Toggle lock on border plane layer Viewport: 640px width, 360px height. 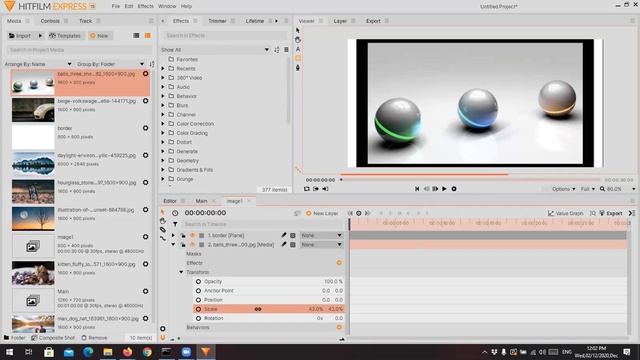183,236
